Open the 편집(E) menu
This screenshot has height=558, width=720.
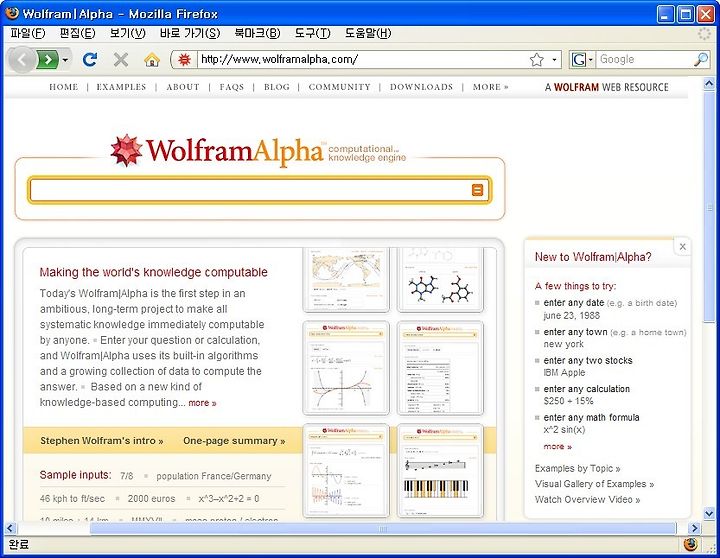[x=78, y=33]
